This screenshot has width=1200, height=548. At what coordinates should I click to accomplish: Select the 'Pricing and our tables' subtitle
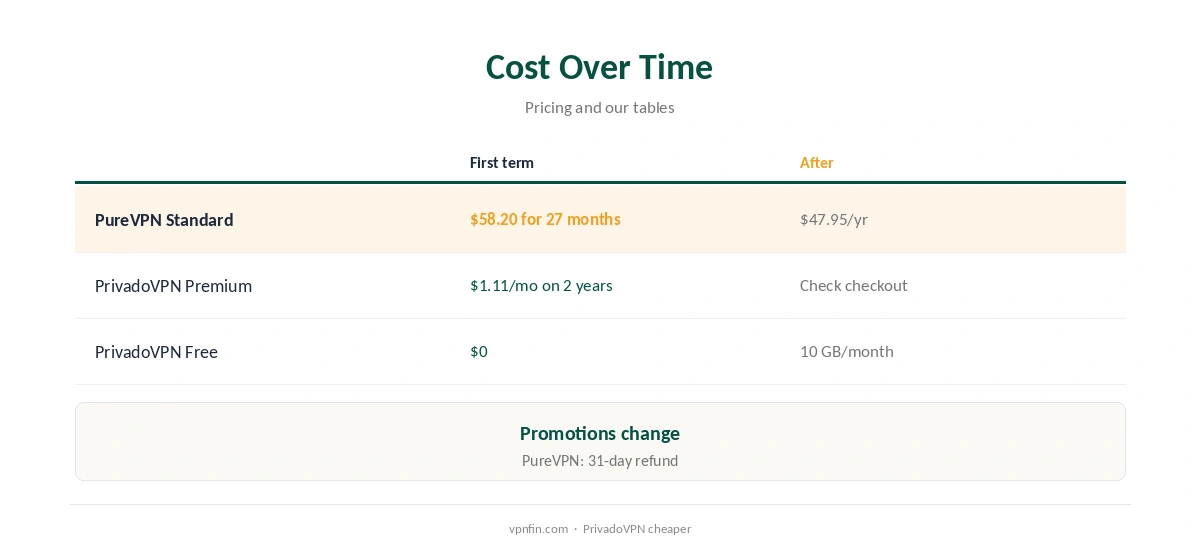[599, 107]
